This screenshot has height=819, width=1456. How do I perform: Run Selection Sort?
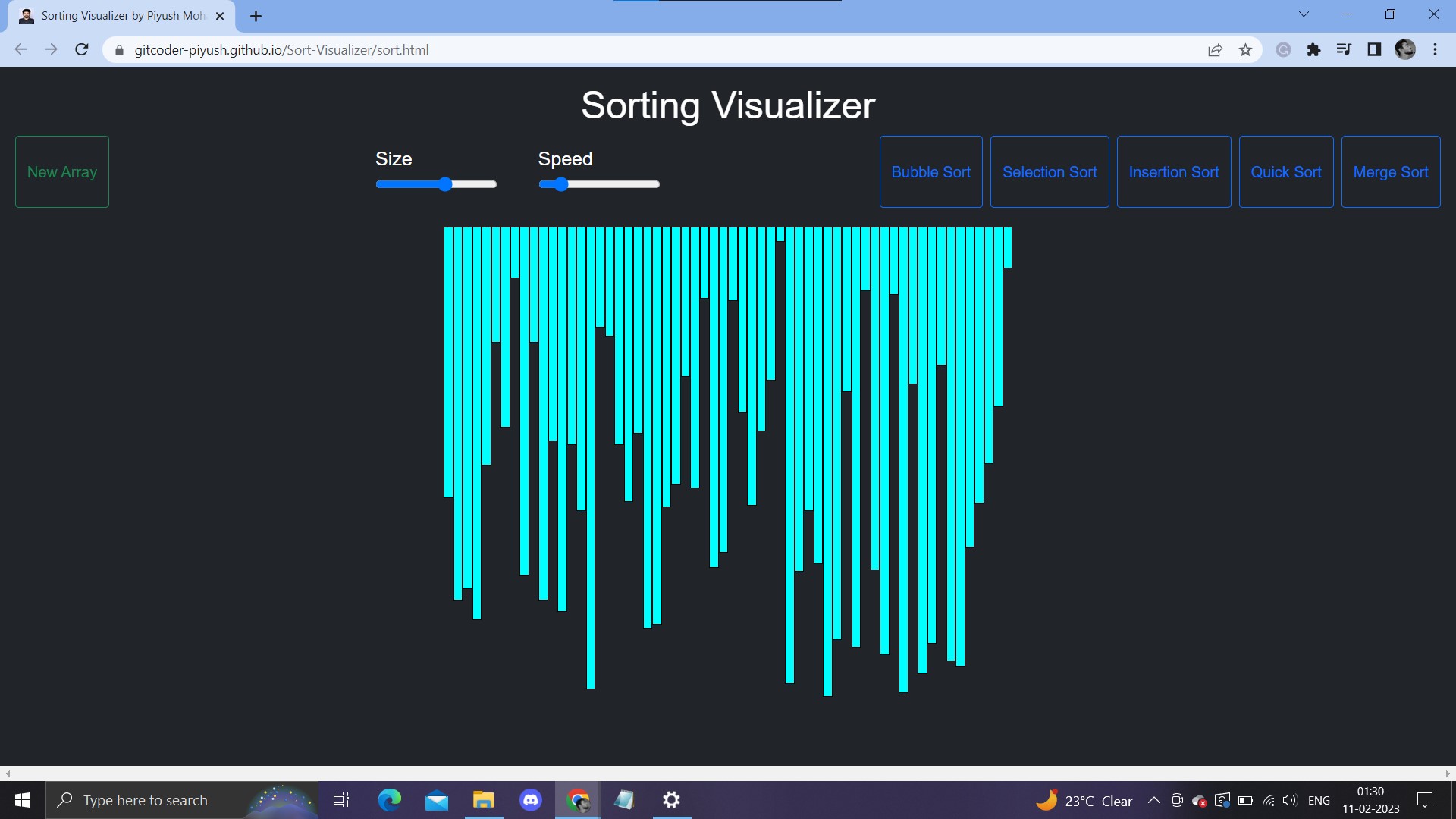[x=1050, y=171]
